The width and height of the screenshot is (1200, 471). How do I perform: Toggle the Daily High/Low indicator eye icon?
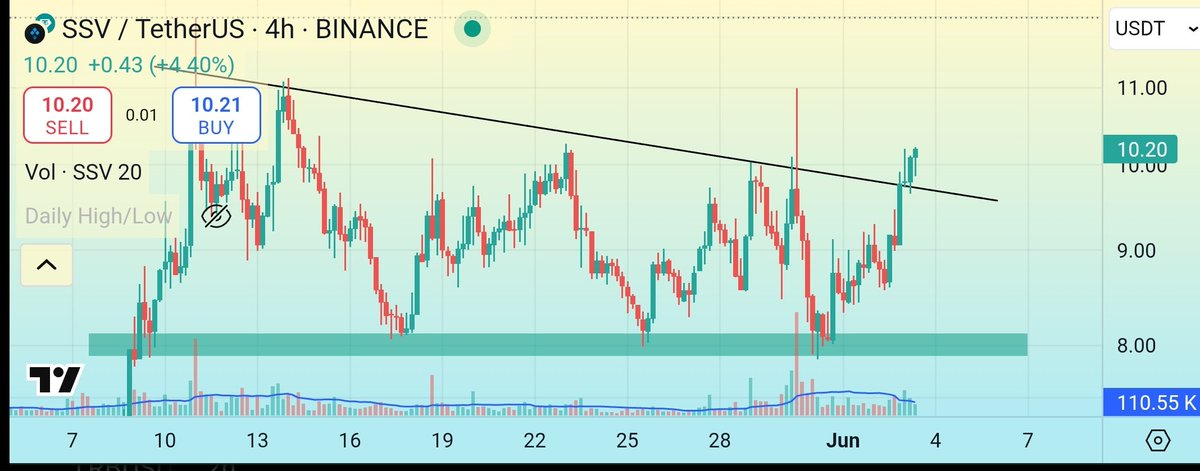pos(216,215)
